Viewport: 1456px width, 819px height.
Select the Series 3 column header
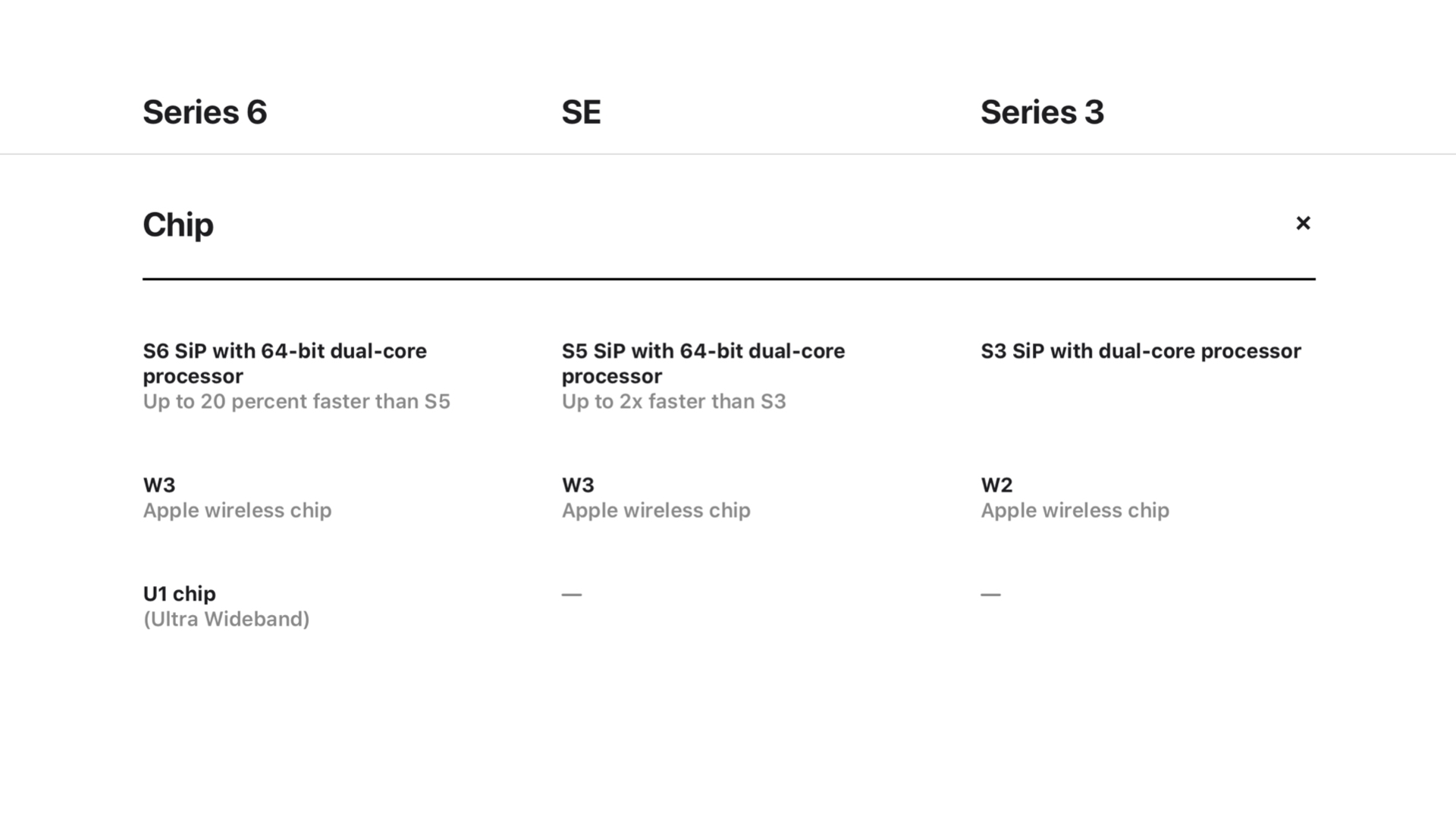click(1042, 112)
